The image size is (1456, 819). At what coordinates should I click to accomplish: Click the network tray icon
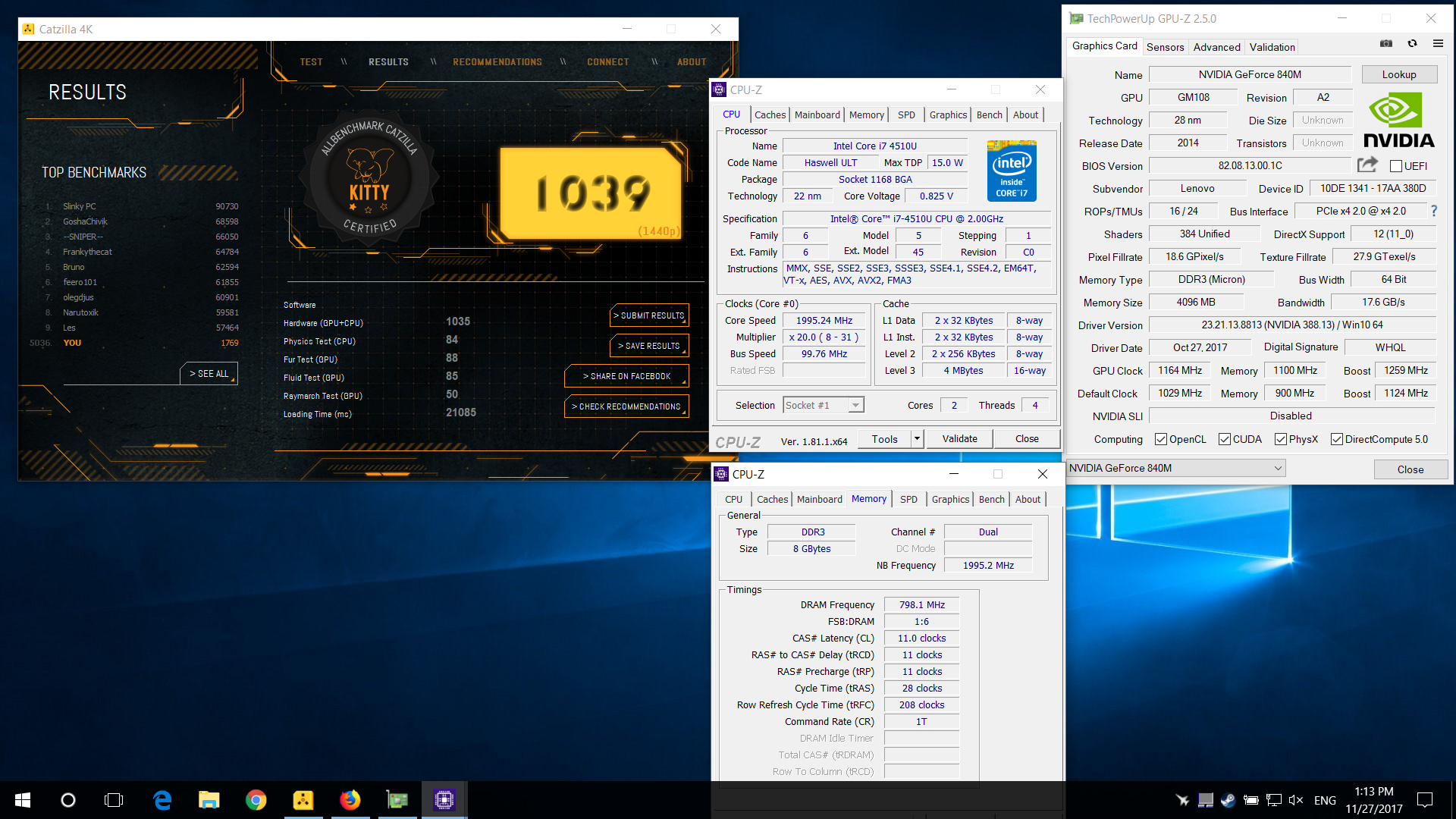1274,800
